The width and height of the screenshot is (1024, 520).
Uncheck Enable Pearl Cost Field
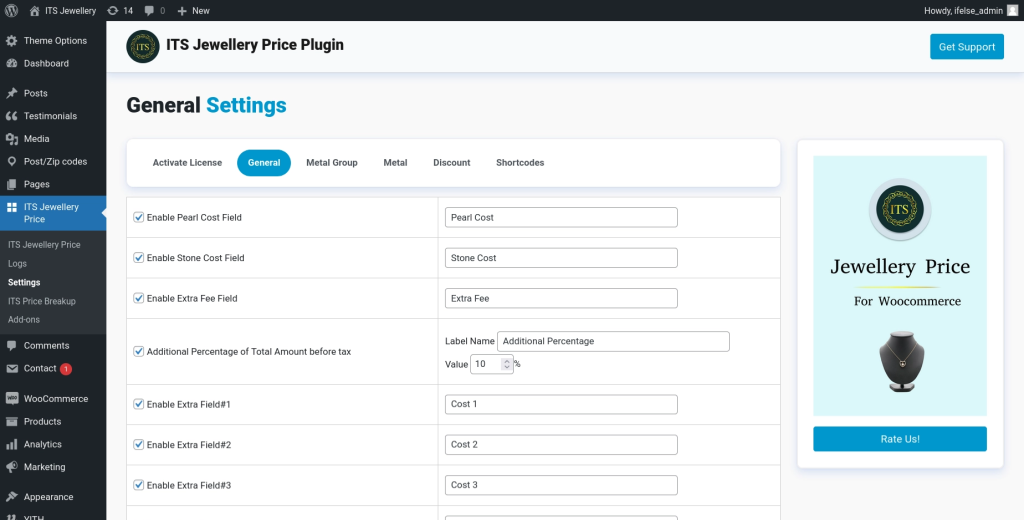pyautogui.click(x=139, y=217)
